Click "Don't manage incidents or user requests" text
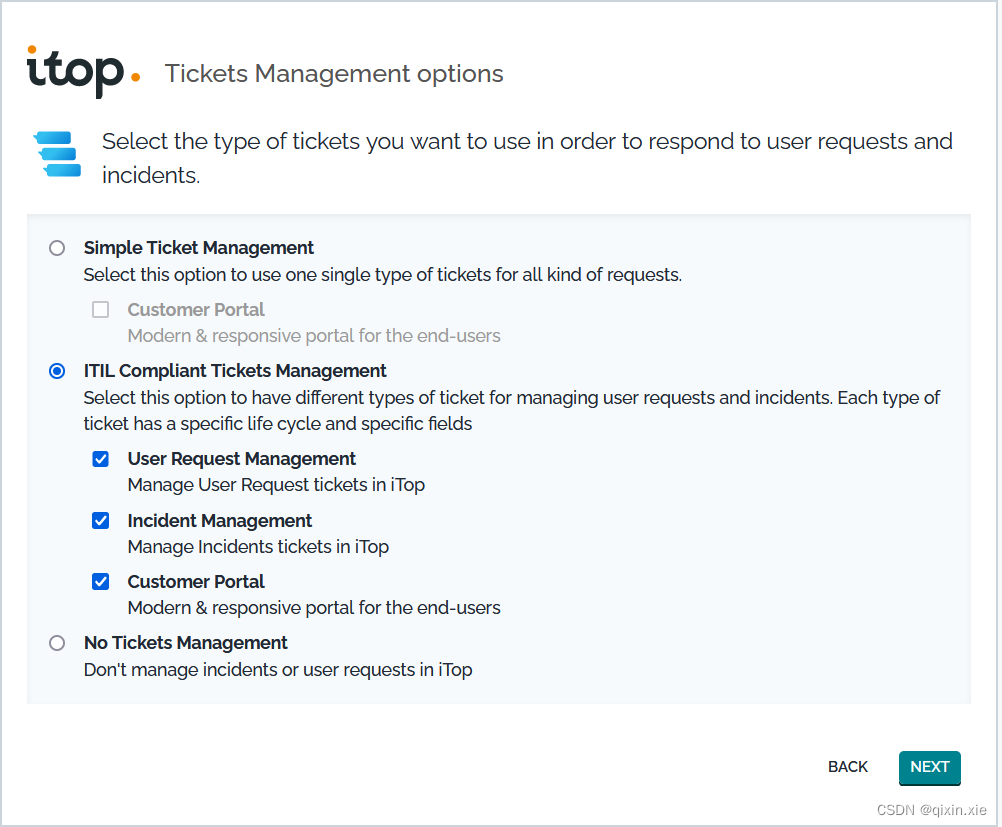 (278, 670)
